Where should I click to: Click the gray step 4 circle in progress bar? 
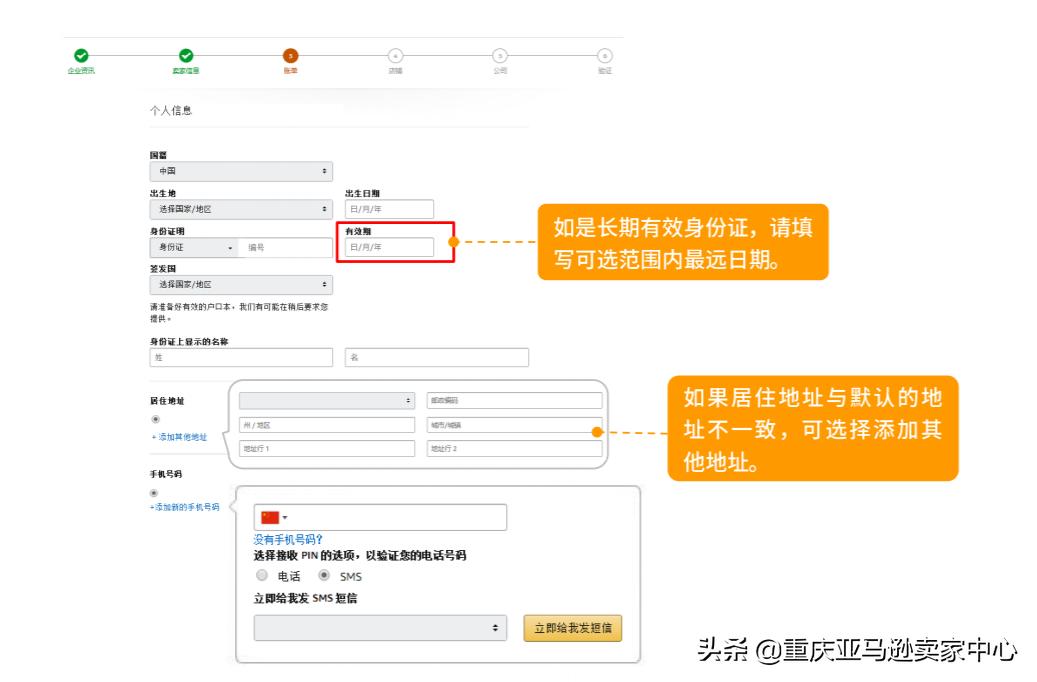[396, 58]
